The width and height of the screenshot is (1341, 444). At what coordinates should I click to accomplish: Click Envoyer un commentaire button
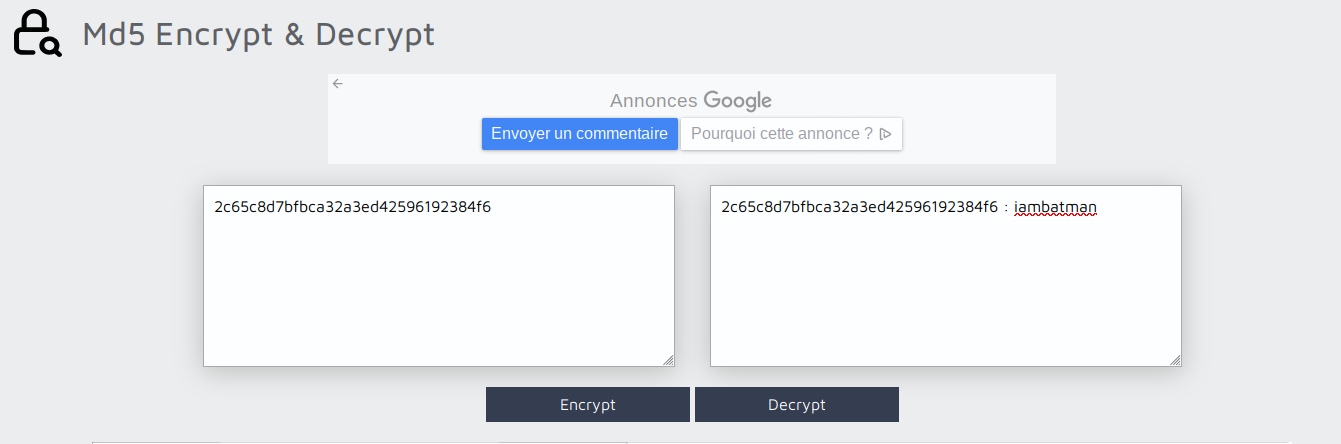tap(579, 134)
